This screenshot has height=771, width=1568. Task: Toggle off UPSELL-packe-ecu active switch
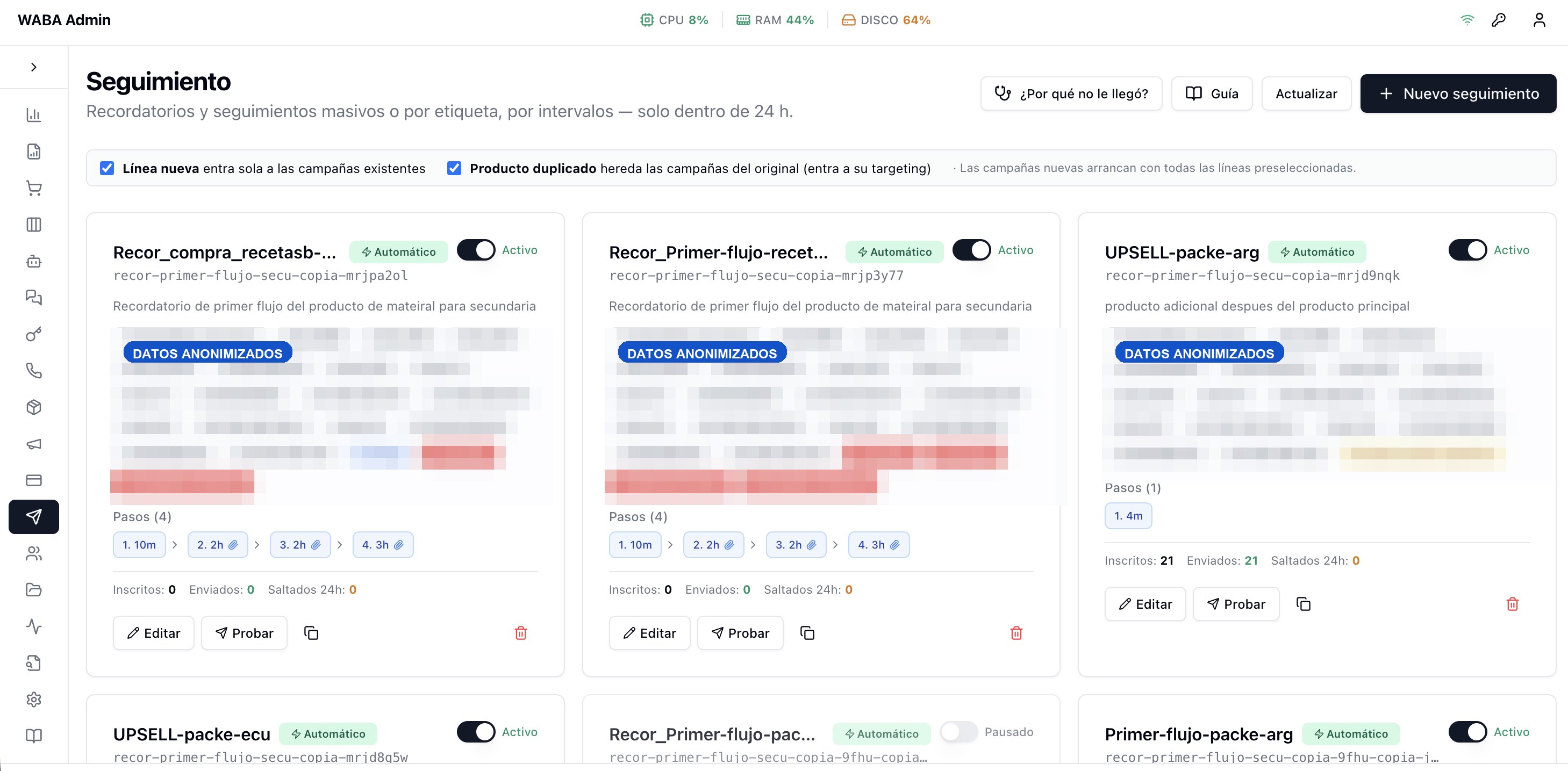[x=476, y=732]
